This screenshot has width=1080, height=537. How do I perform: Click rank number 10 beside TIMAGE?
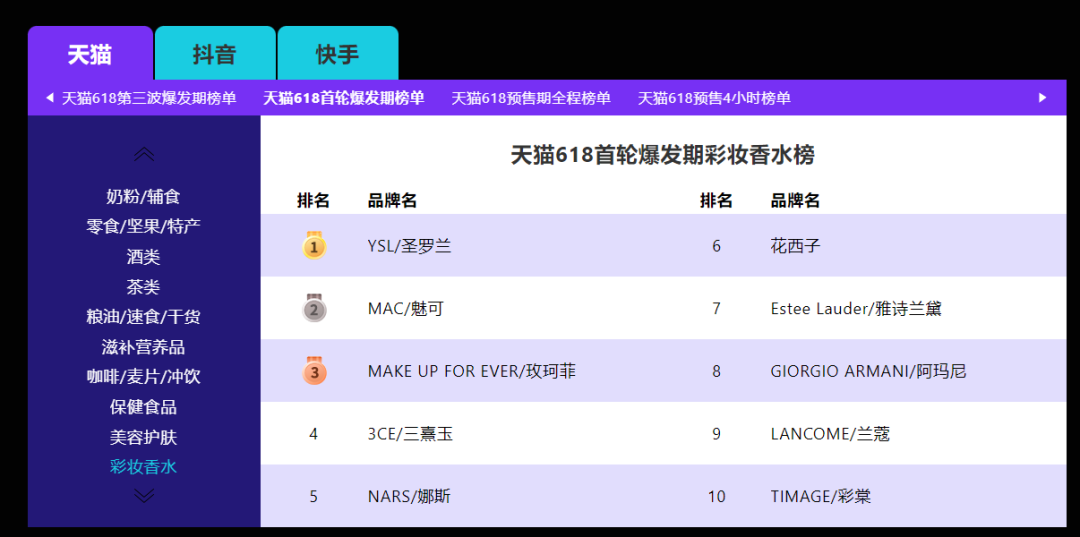[x=716, y=496]
